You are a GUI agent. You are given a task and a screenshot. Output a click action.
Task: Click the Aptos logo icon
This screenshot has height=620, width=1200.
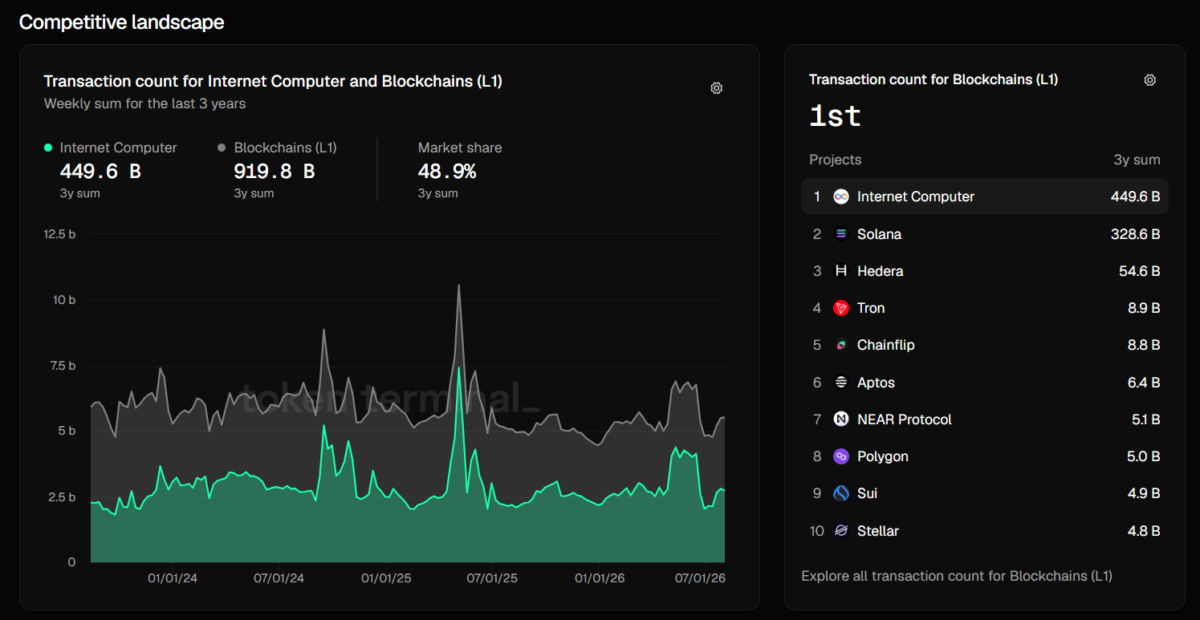point(841,382)
